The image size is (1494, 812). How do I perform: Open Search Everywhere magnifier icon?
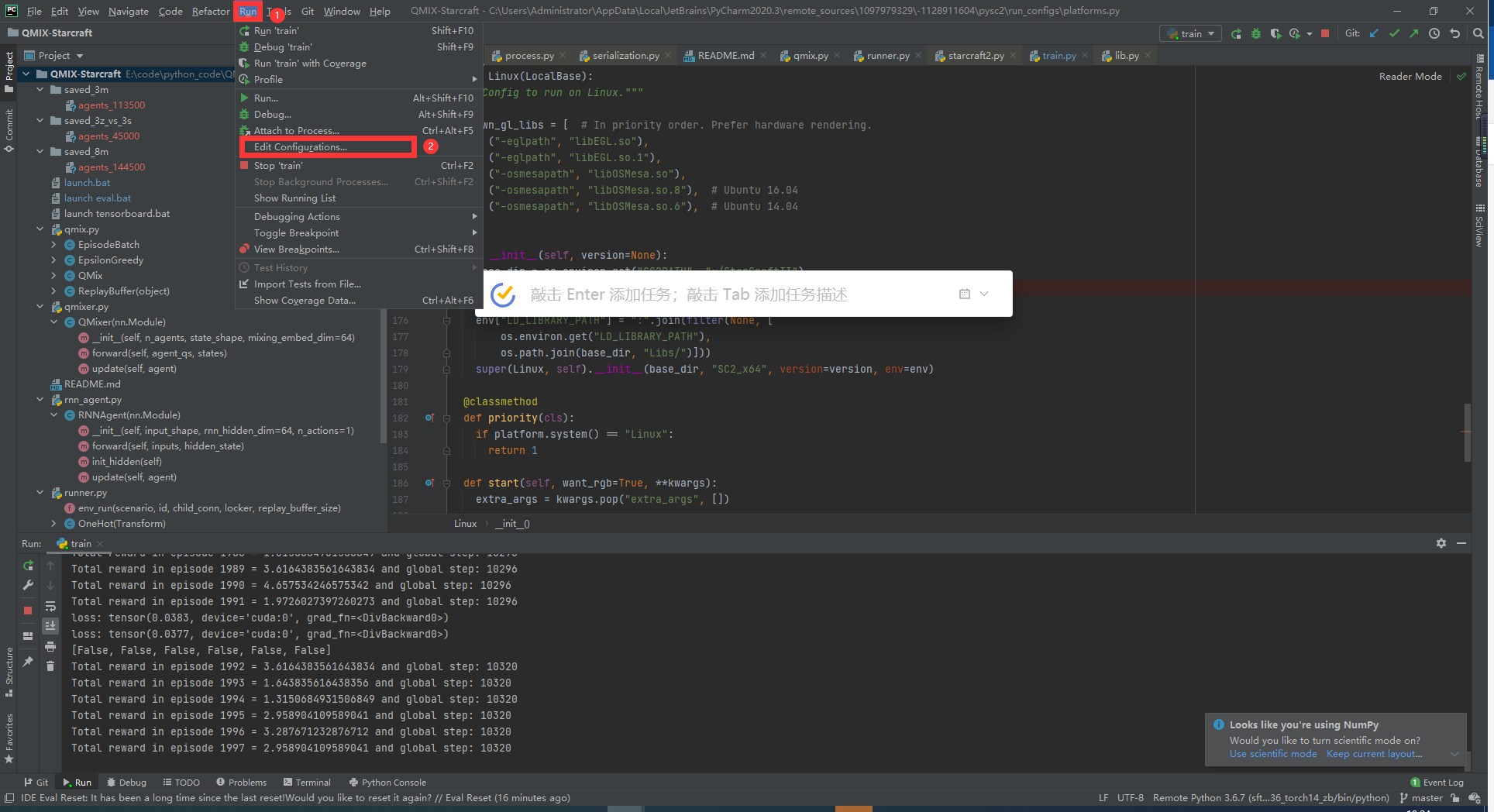click(x=1479, y=33)
